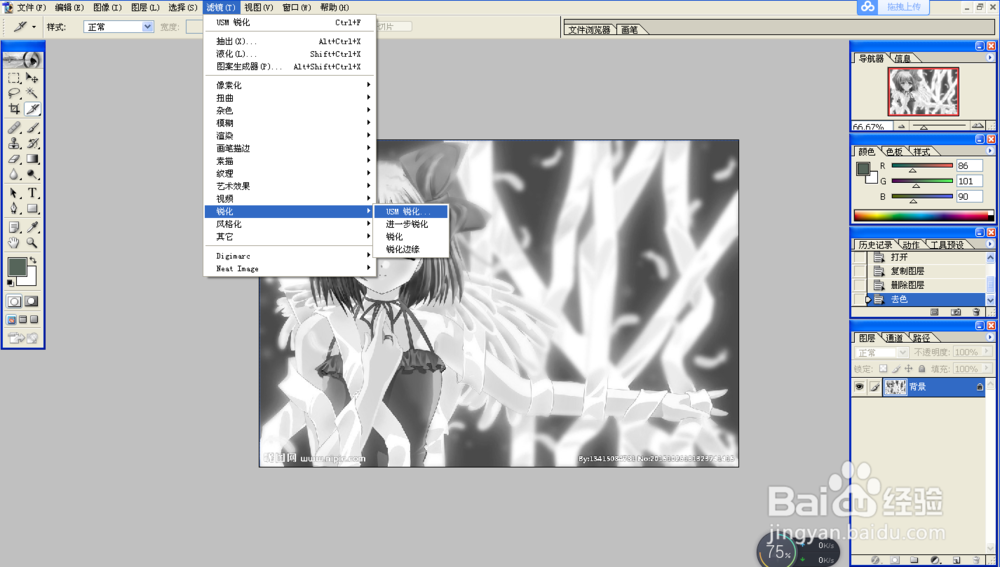Select the Crop tool
Image resolution: width=1000 pixels, height=567 pixels.
[x=14, y=109]
